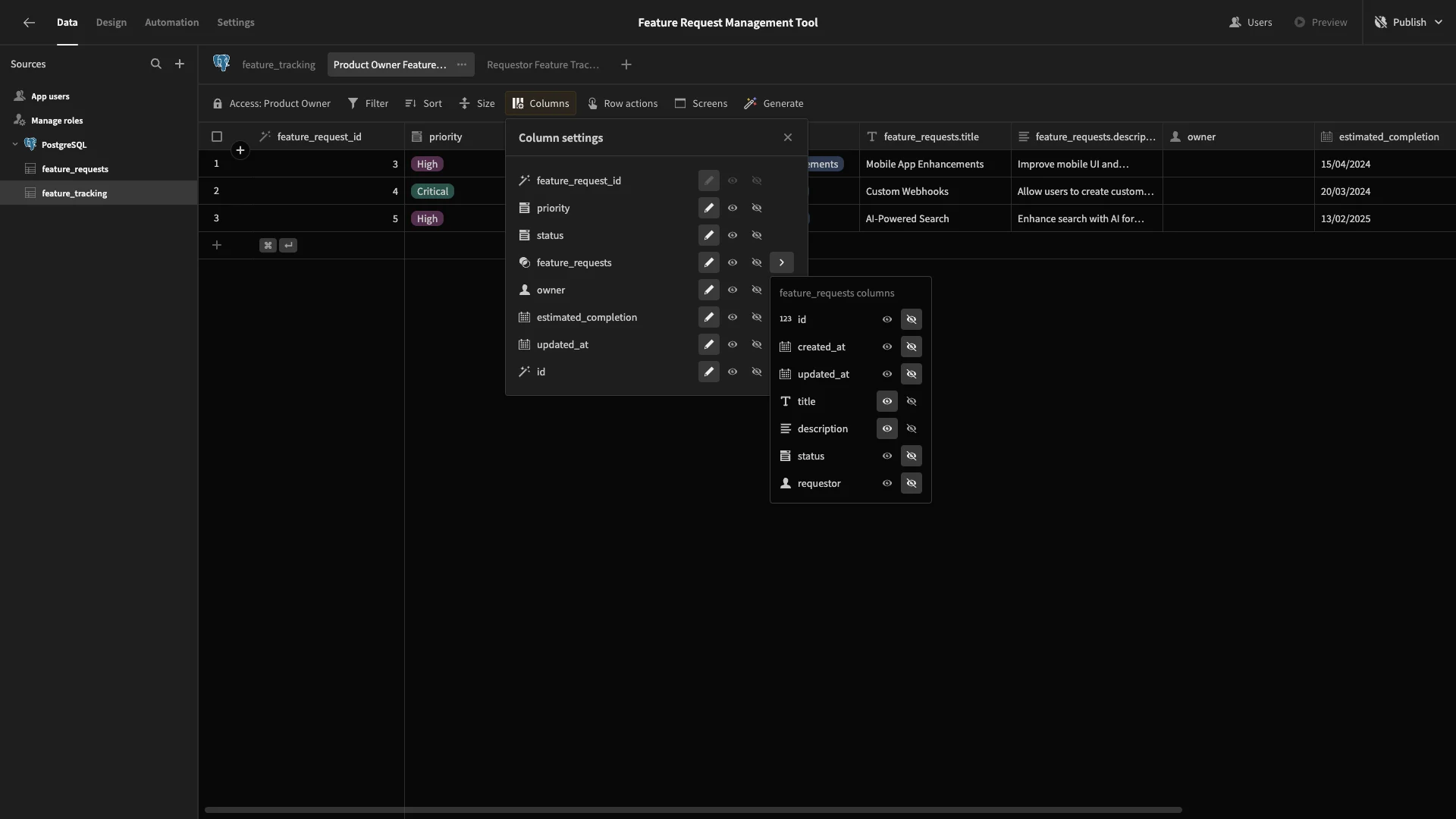Edit the feature_requests column with pencil
Image resolution: width=1456 pixels, height=819 pixels.
click(x=709, y=262)
